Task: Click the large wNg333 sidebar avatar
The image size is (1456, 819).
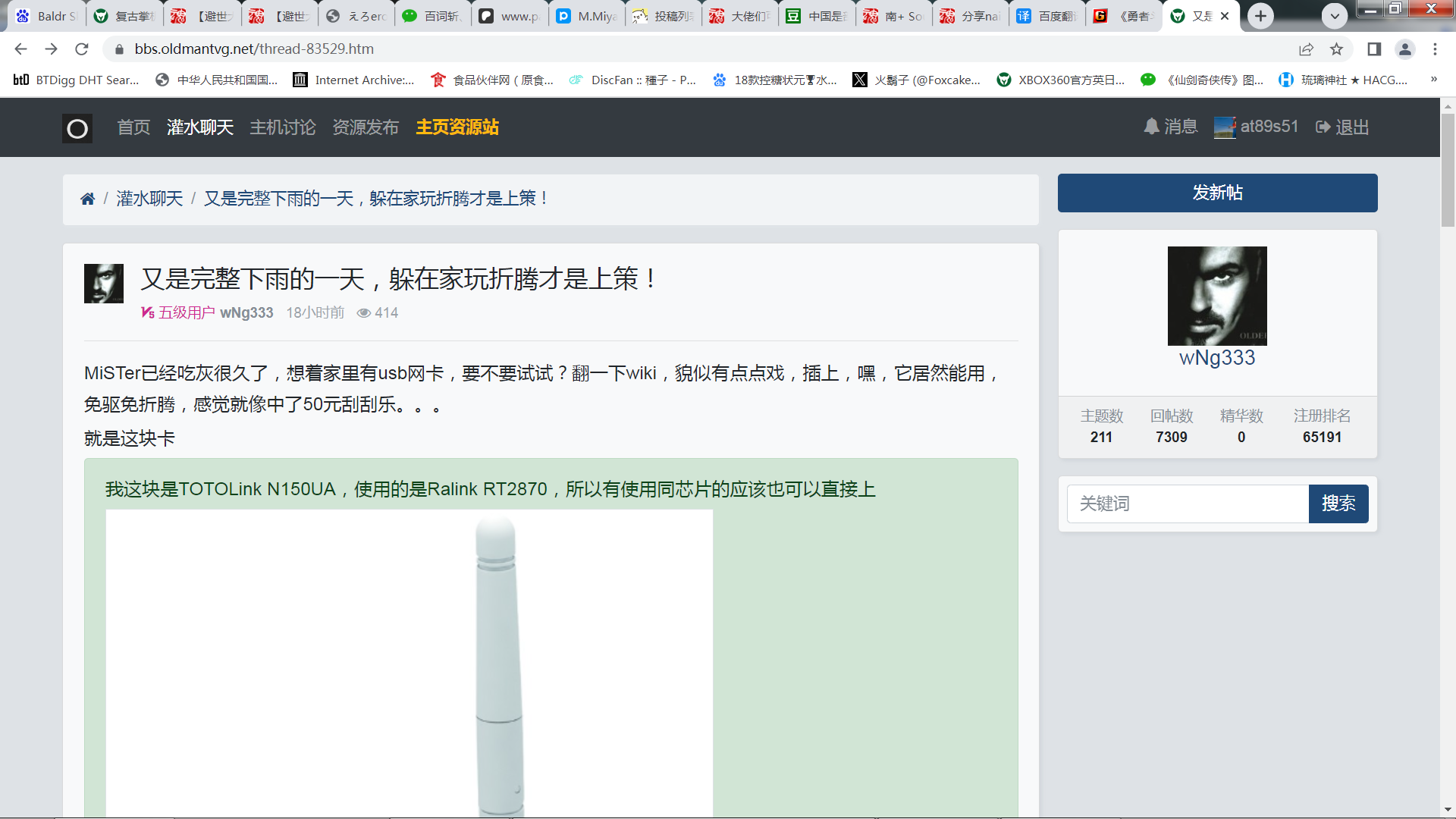Action: coord(1217,296)
